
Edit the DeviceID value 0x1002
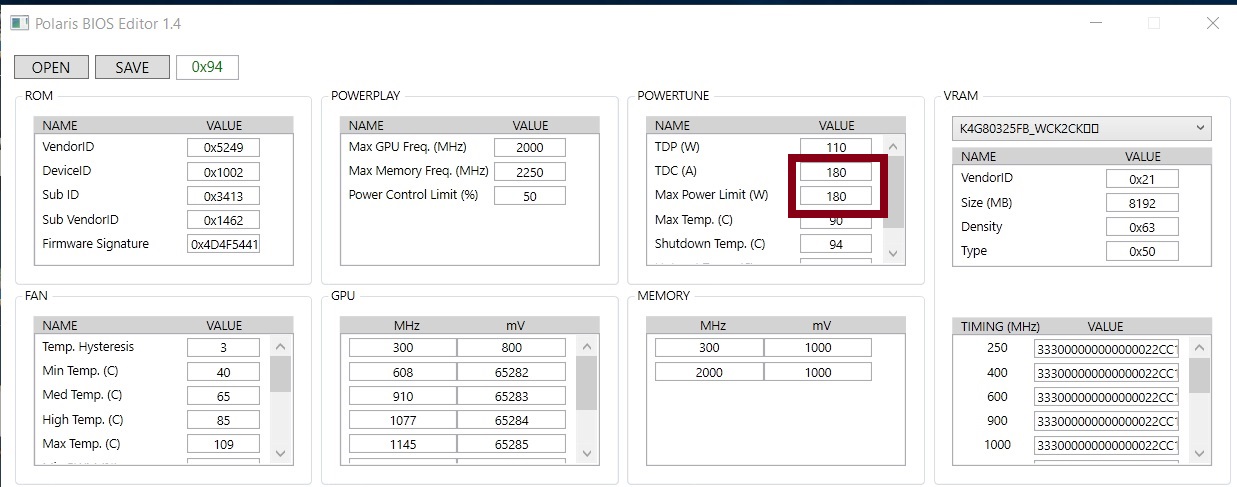coord(223,172)
